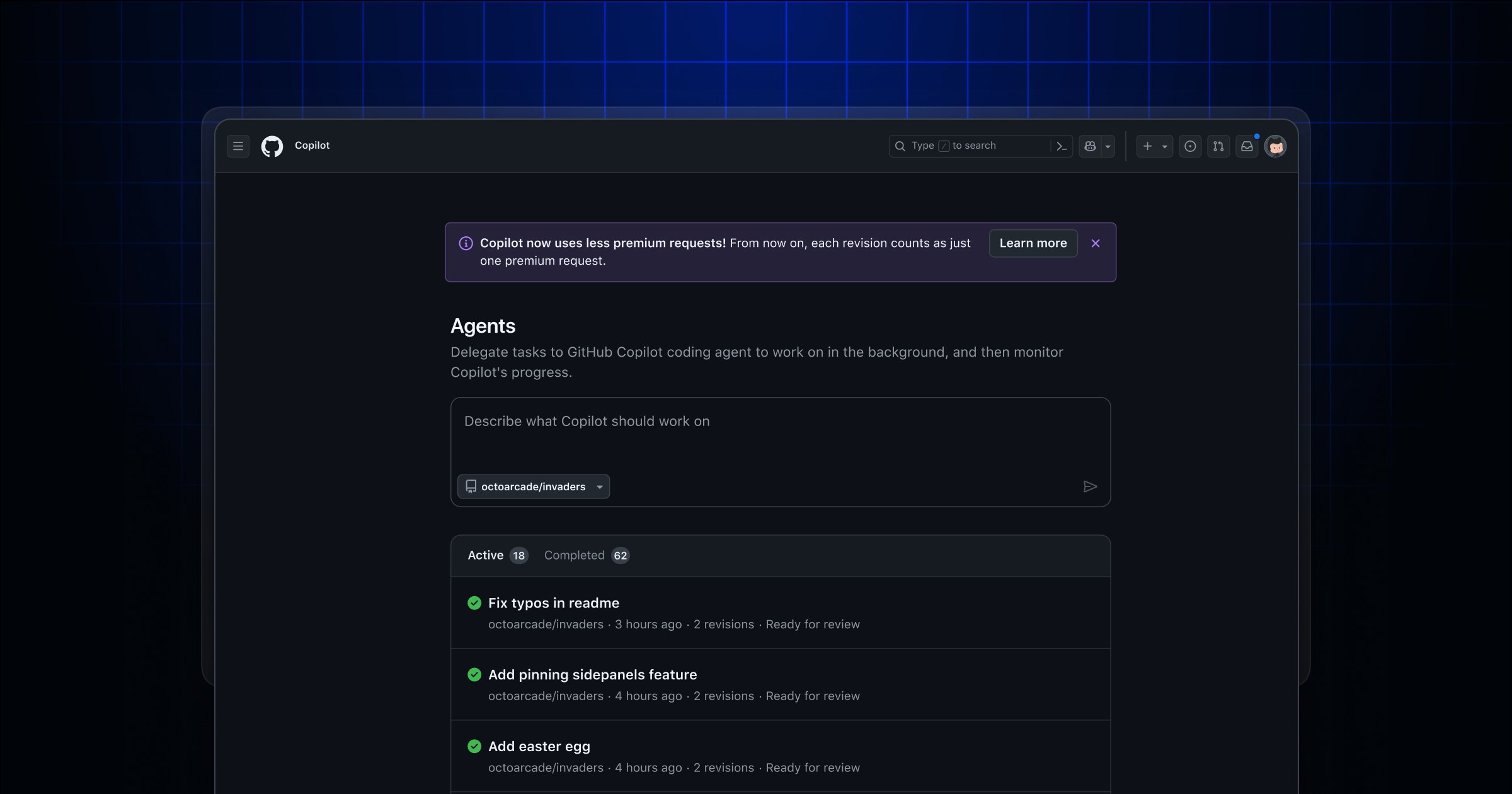The height and width of the screenshot is (794, 1512).
Task: Open the create new dropdown beside the plus
Action: [1163, 146]
